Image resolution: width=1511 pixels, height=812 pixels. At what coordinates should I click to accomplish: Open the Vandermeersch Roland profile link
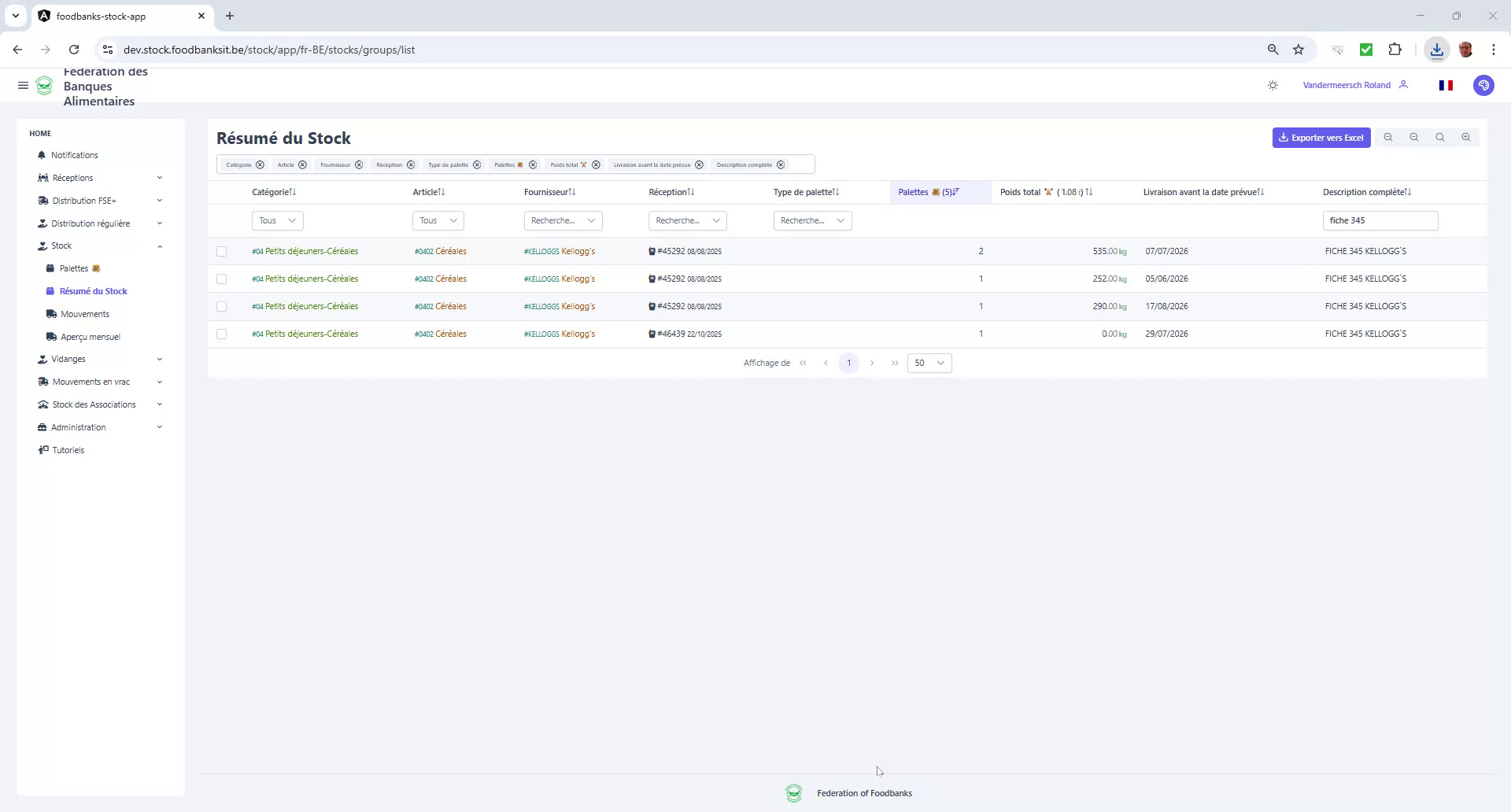[x=1347, y=85]
